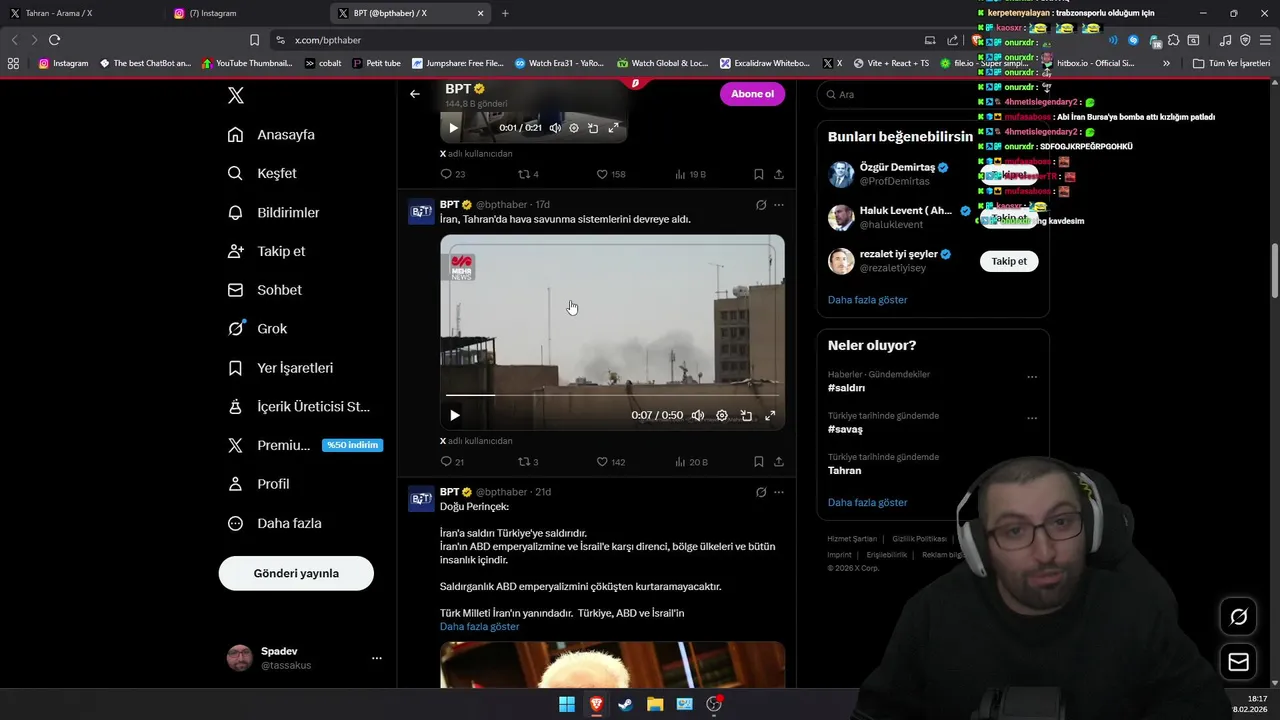The image size is (1280, 720).
Task: Open settings on the 0:21 video
Action: [574, 128]
